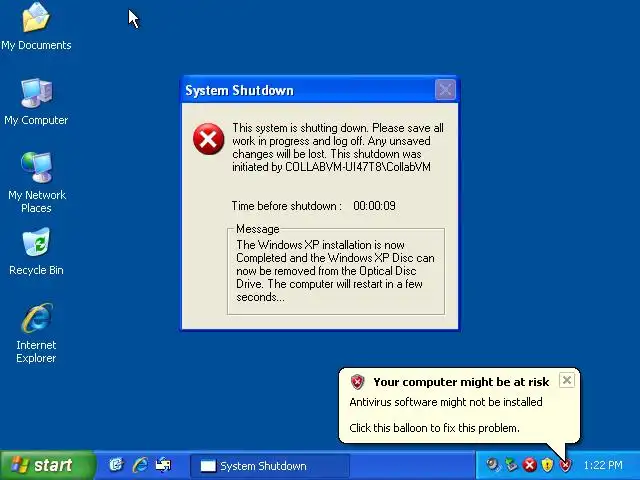
Task: Select the My Network Places icon
Action: click(x=36, y=182)
